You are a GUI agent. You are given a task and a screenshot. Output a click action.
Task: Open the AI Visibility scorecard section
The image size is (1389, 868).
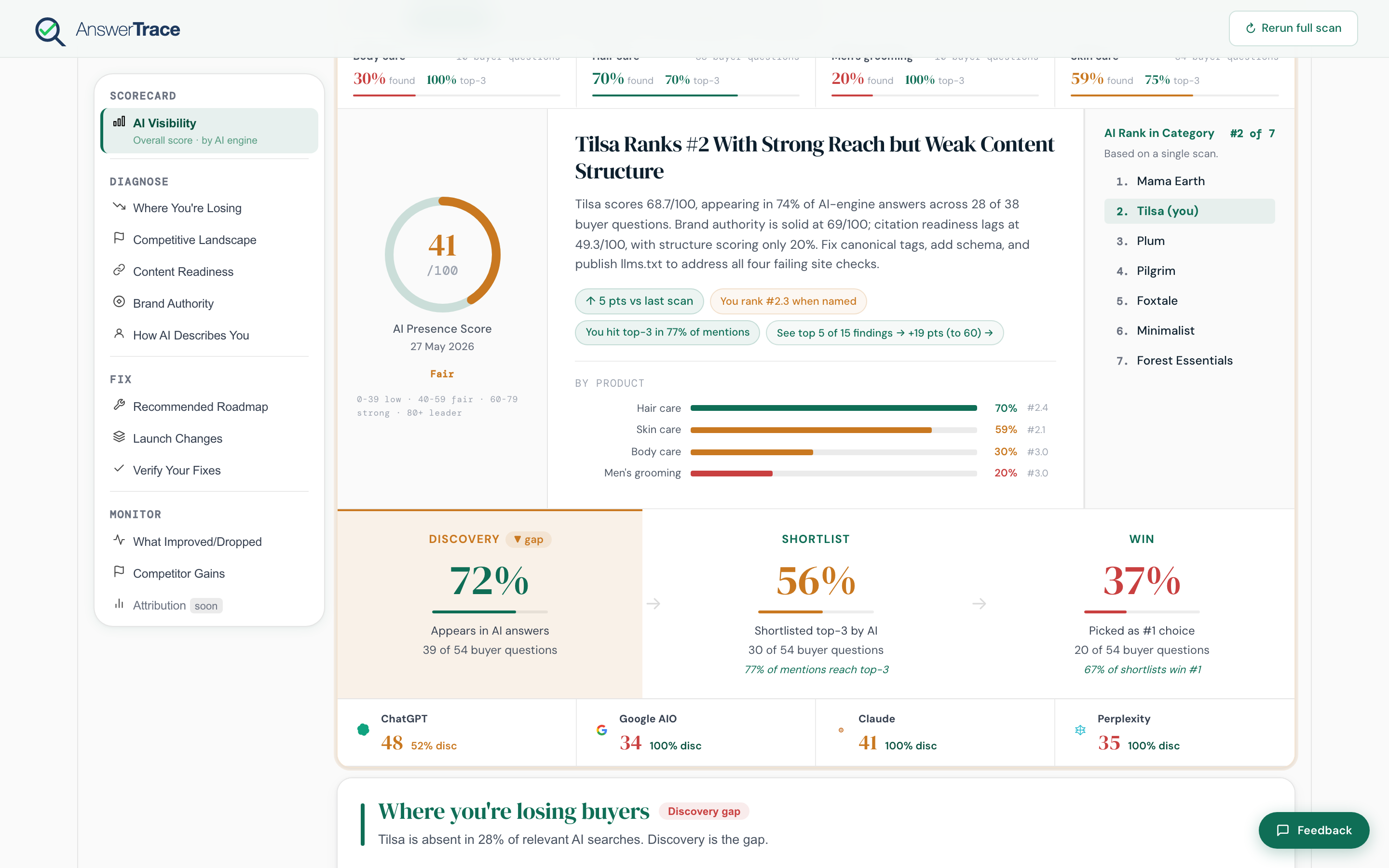(209, 131)
